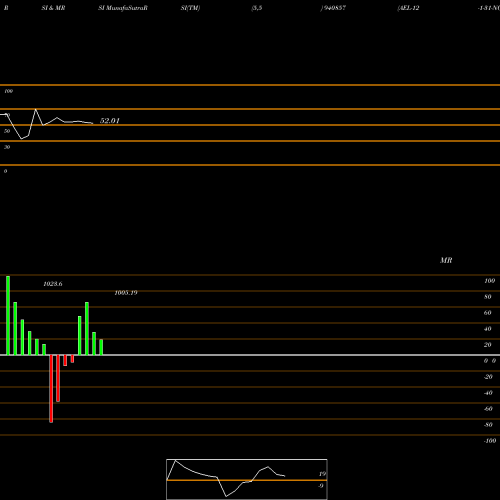Click the 80 label on the MR axis

487,297
